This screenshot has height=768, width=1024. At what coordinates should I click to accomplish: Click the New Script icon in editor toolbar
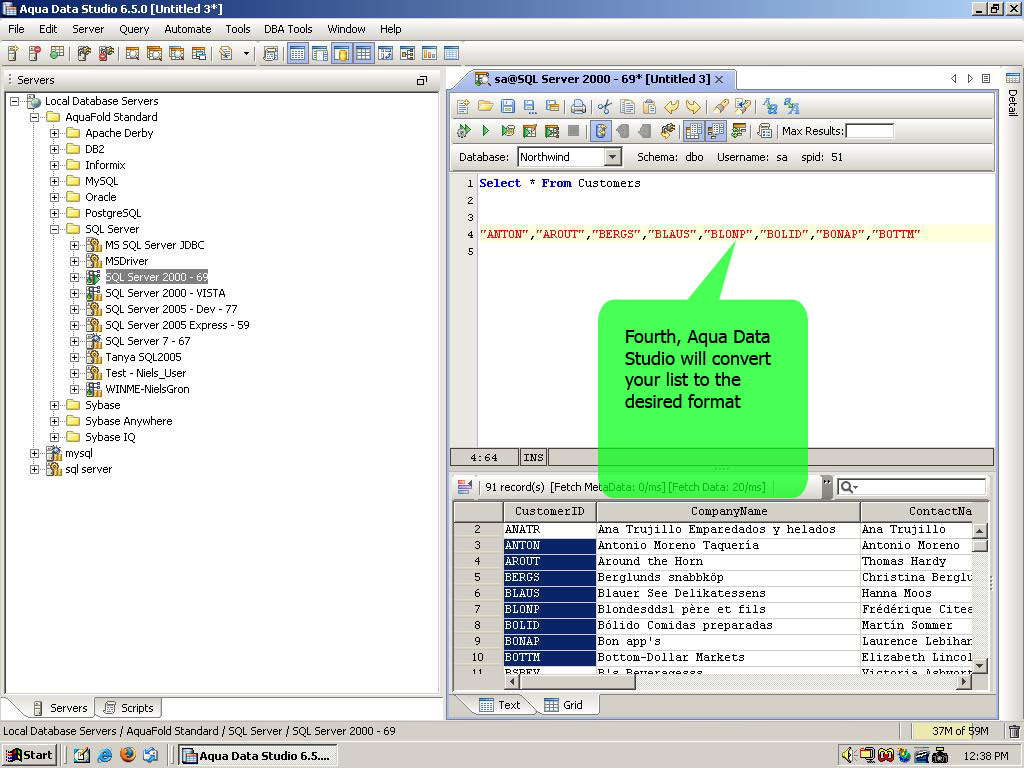(x=463, y=106)
